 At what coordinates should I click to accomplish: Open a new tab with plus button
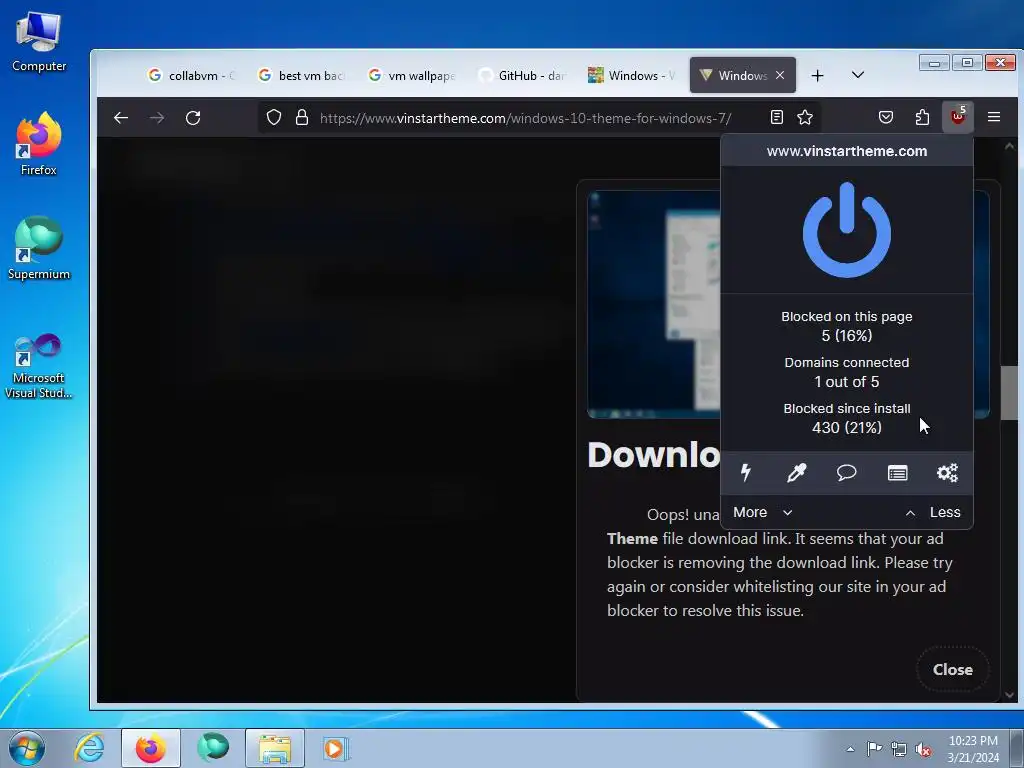tap(817, 75)
